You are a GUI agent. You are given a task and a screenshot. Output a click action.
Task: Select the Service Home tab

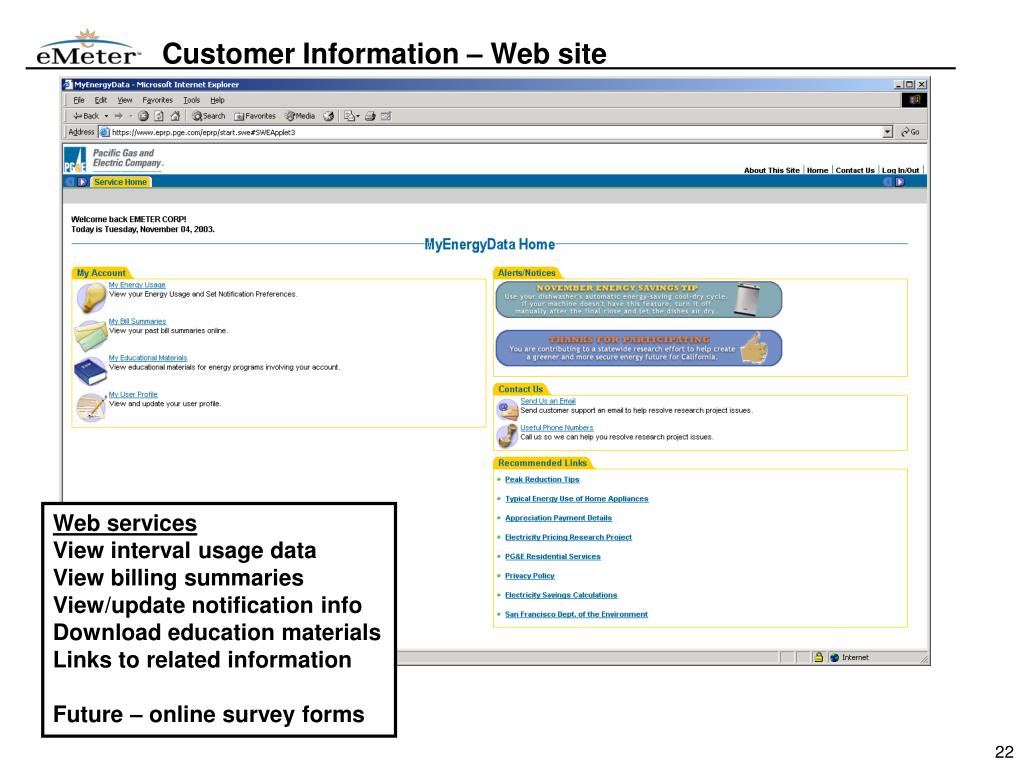click(x=120, y=182)
